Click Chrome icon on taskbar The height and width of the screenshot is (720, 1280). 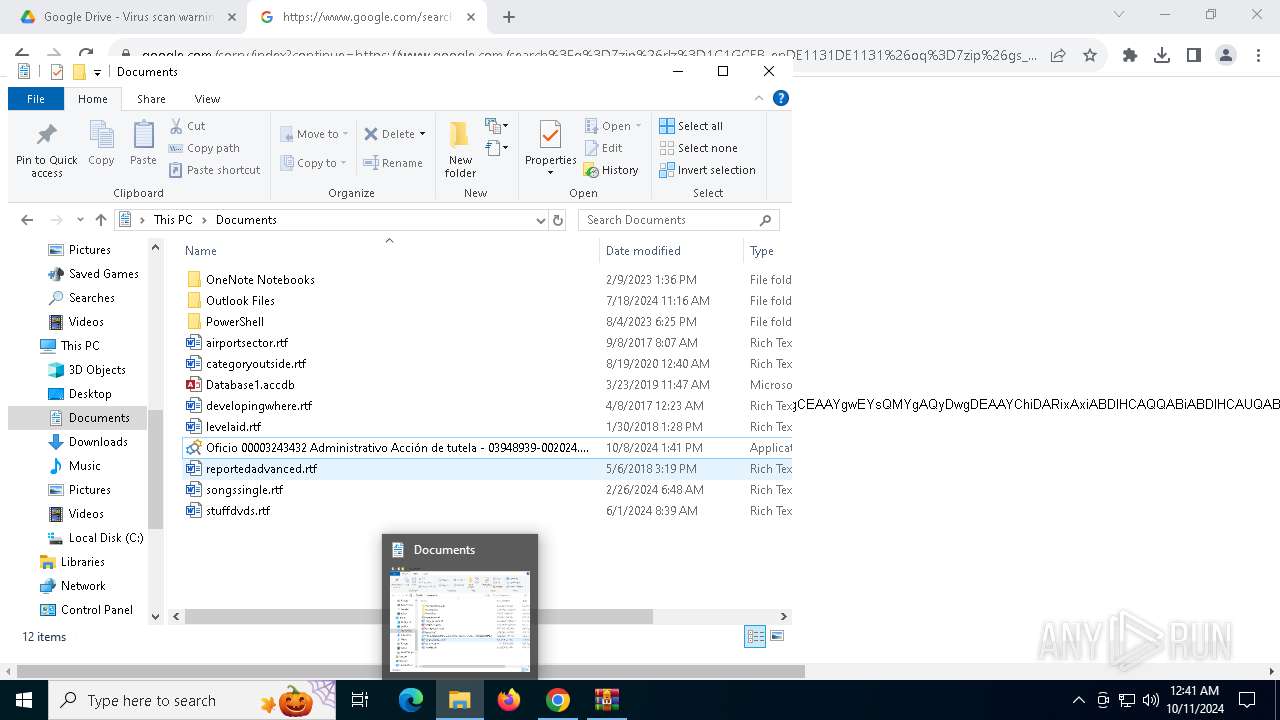coord(558,700)
